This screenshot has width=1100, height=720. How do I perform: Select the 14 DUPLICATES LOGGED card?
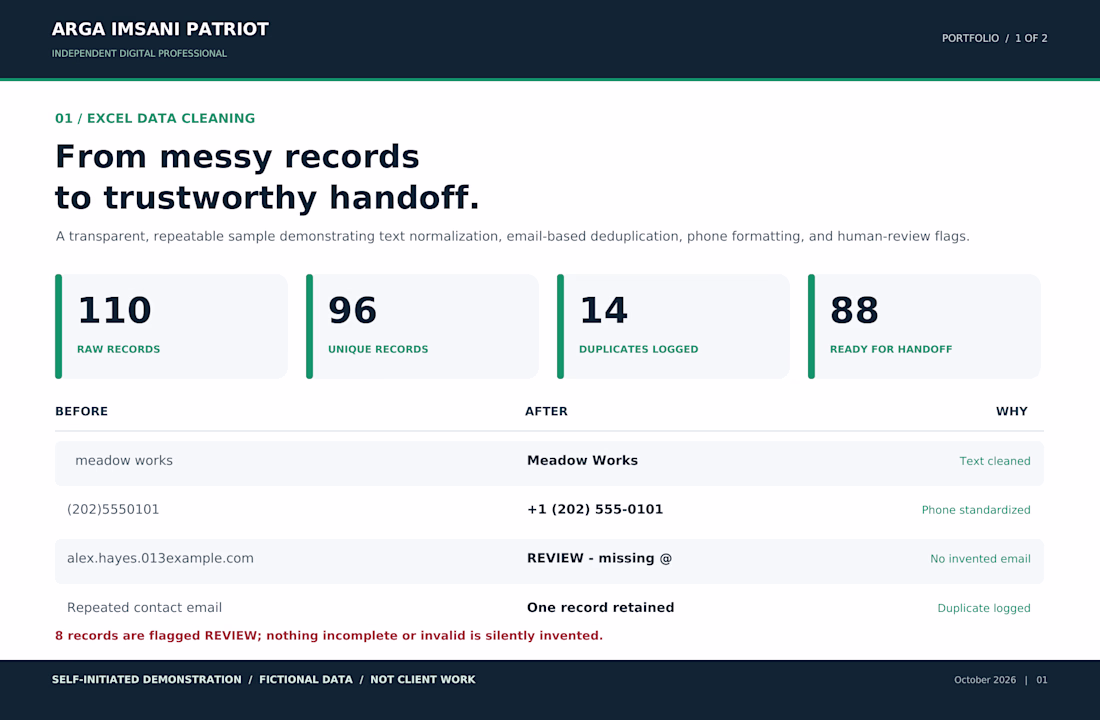coord(673,326)
